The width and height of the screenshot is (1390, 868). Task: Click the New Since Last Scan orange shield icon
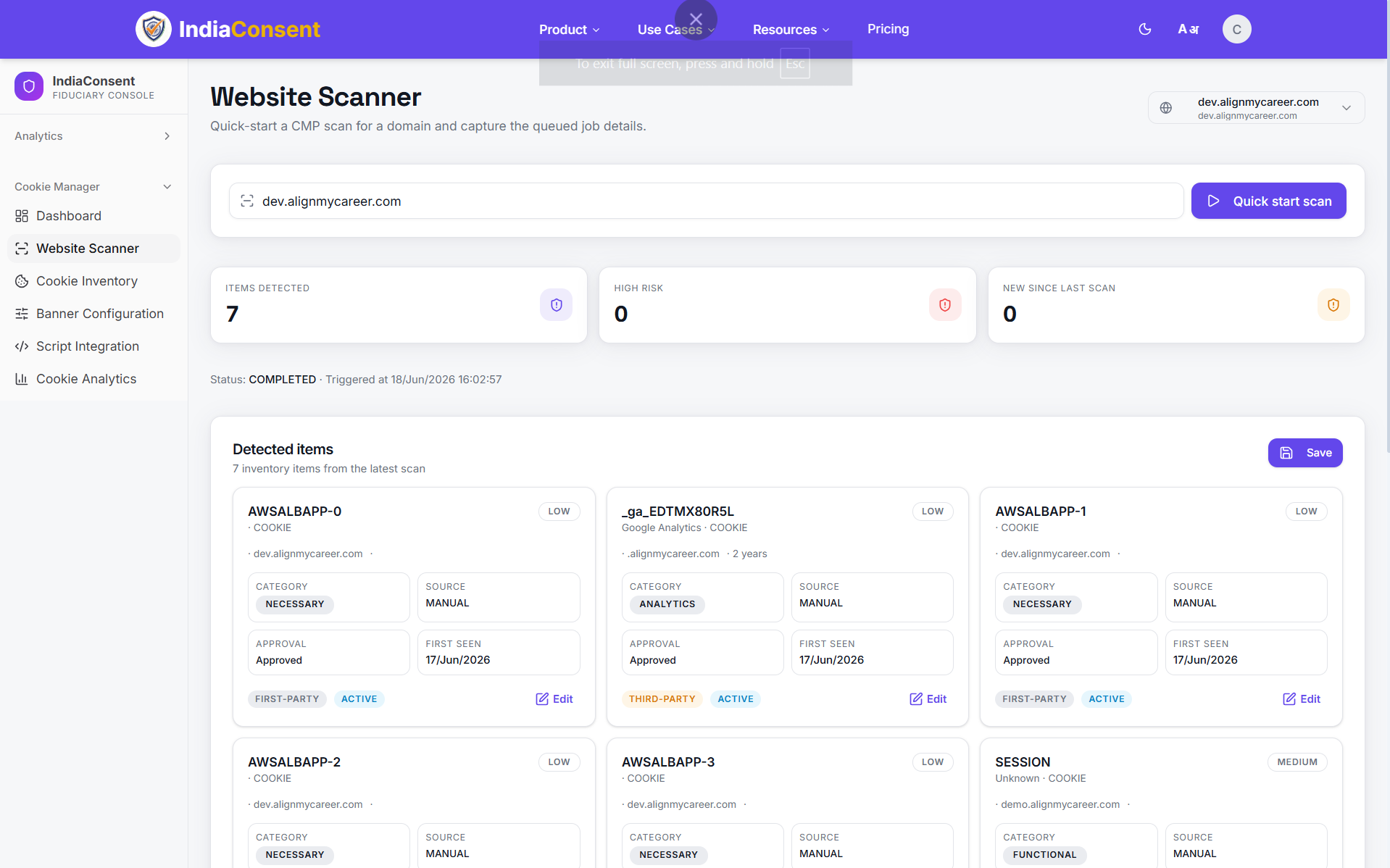1333,305
